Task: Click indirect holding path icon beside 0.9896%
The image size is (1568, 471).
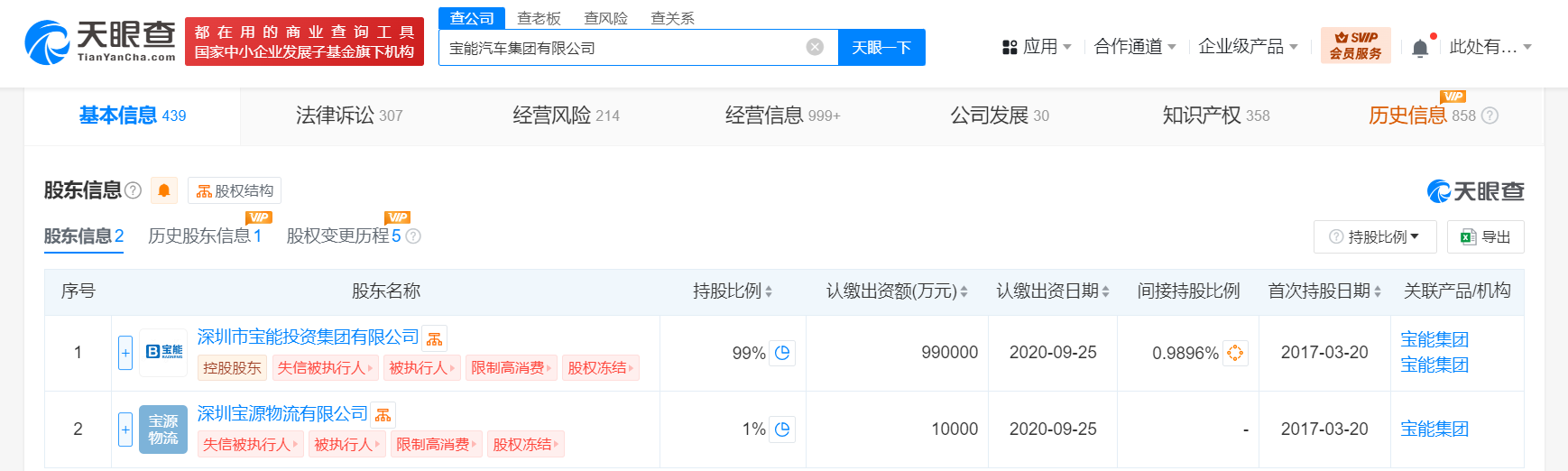Action: pos(1235,353)
